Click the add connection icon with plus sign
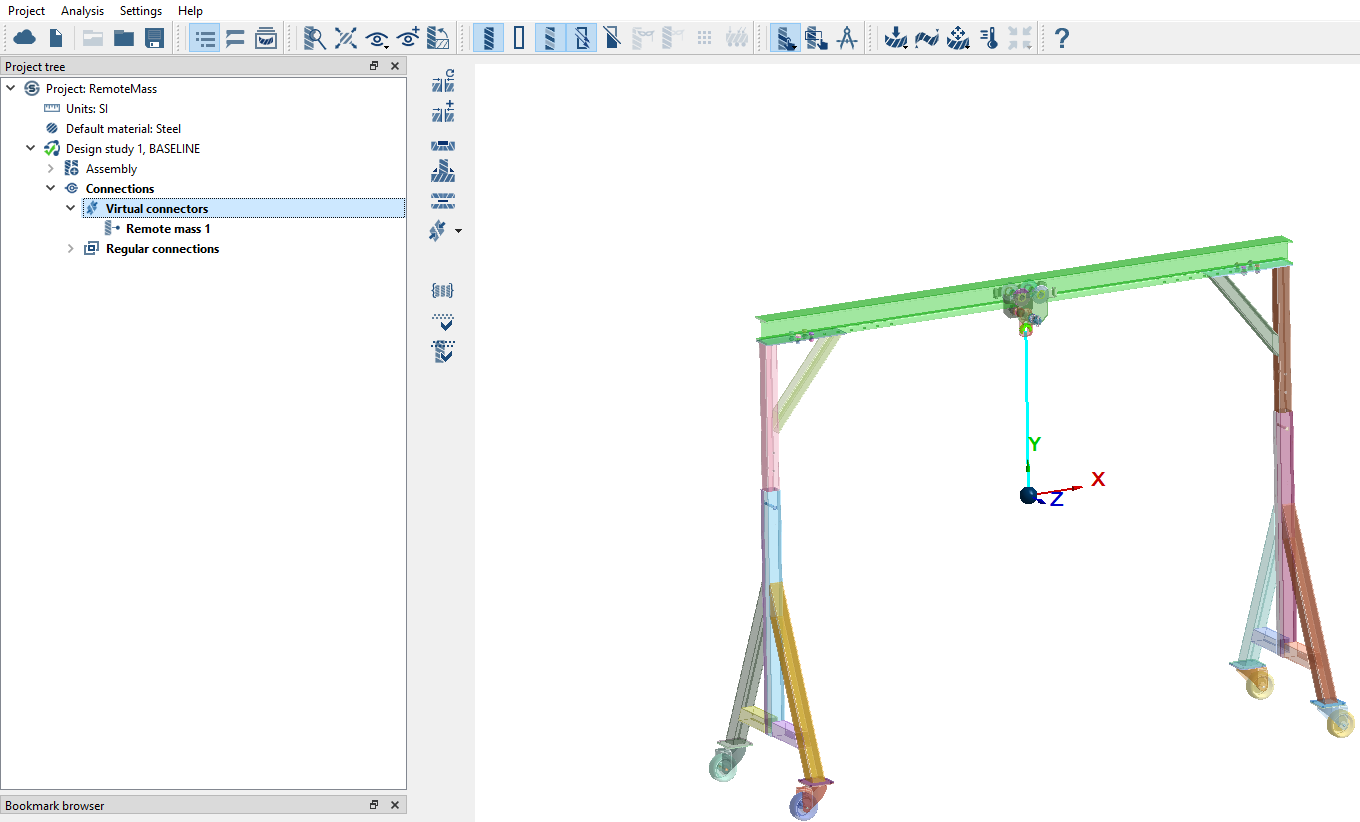The image size is (1360, 822). point(443,111)
